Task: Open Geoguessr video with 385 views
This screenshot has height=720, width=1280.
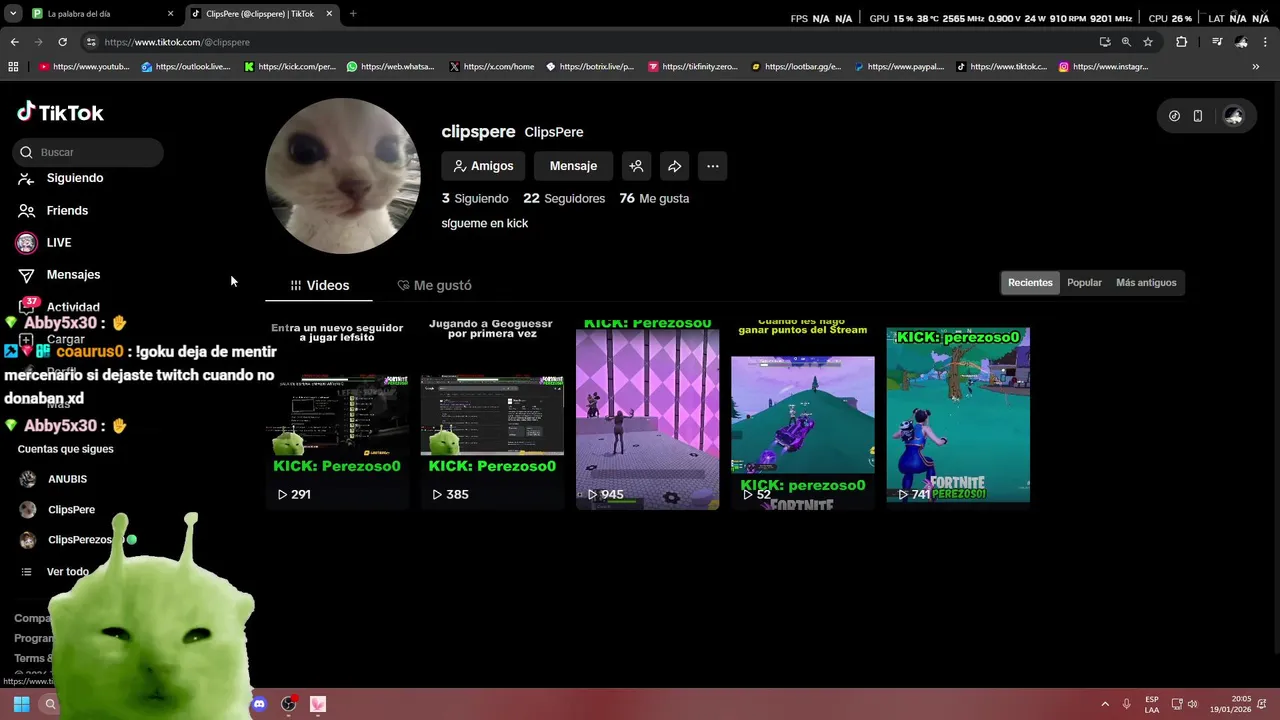Action: click(x=492, y=414)
